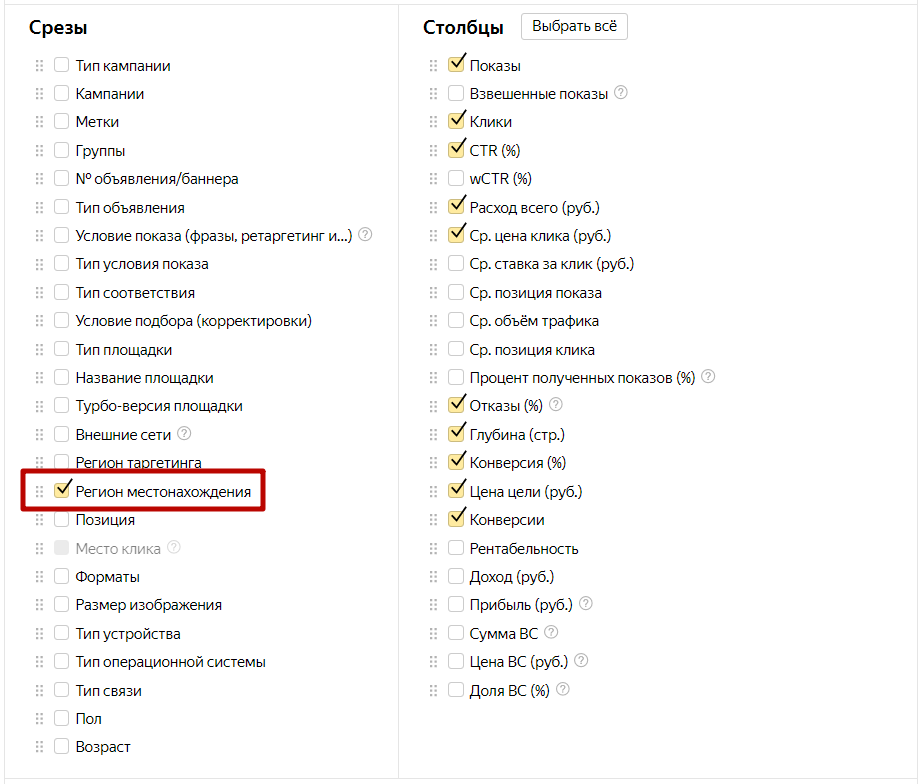Image resolution: width=924 pixels, height=784 pixels.
Task: Click help icon next to Процент полученных показов
Action: click(708, 377)
